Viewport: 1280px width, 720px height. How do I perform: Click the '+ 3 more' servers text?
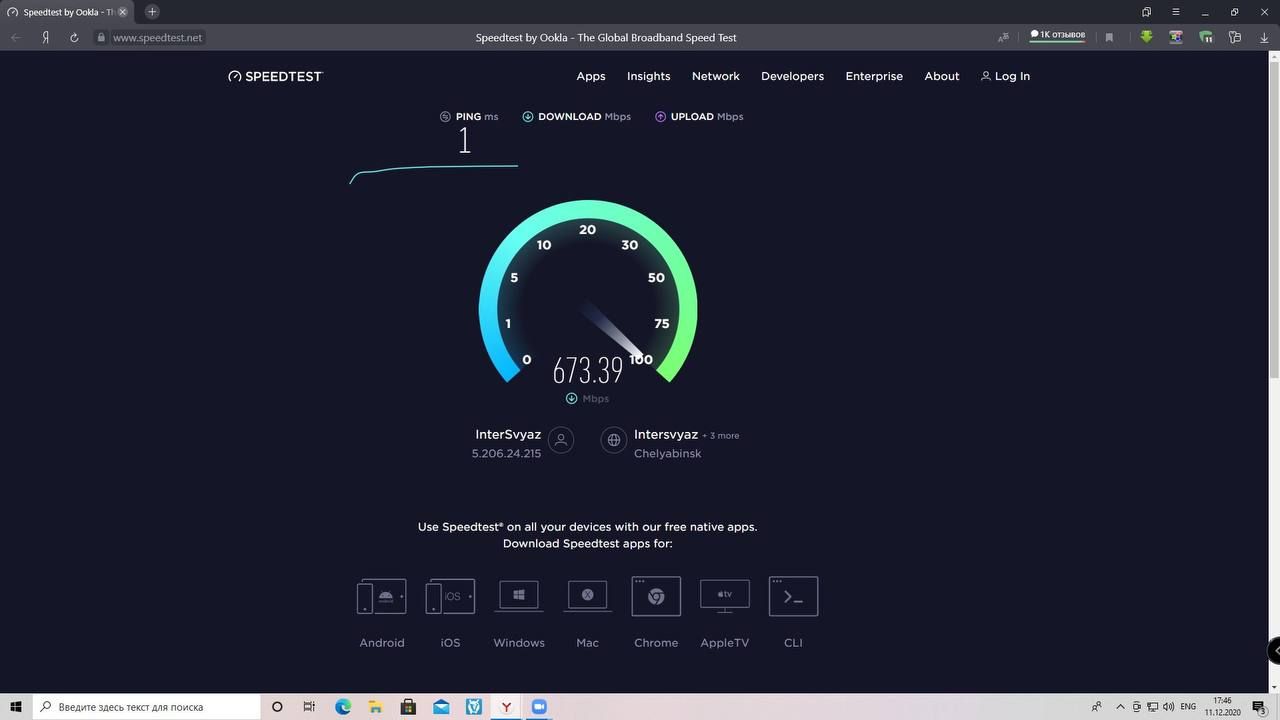point(721,436)
